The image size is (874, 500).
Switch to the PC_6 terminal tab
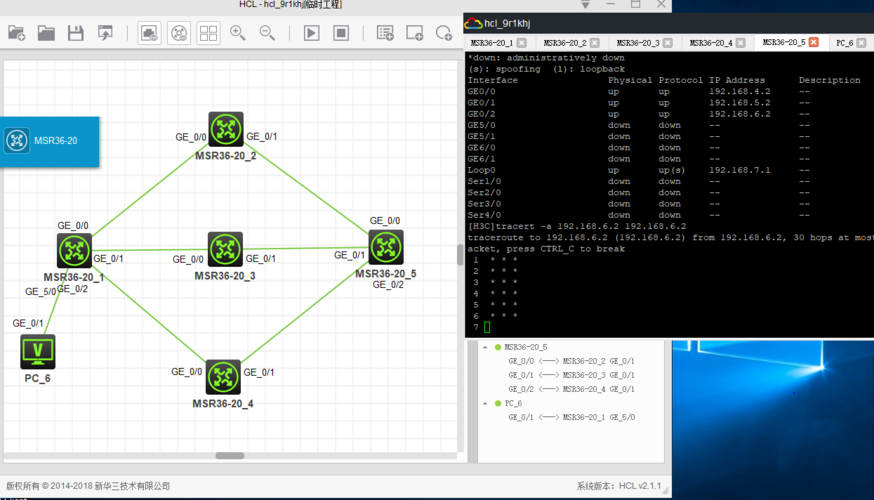click(844, 43)
